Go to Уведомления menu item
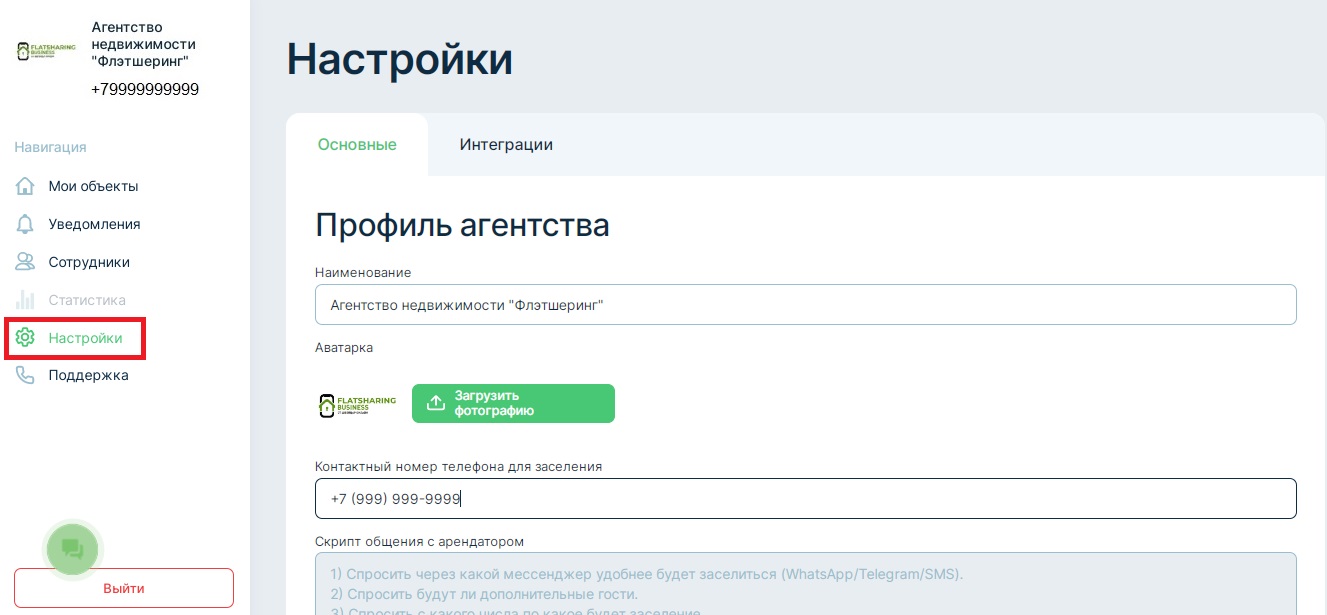 click(x=94, y=224)
